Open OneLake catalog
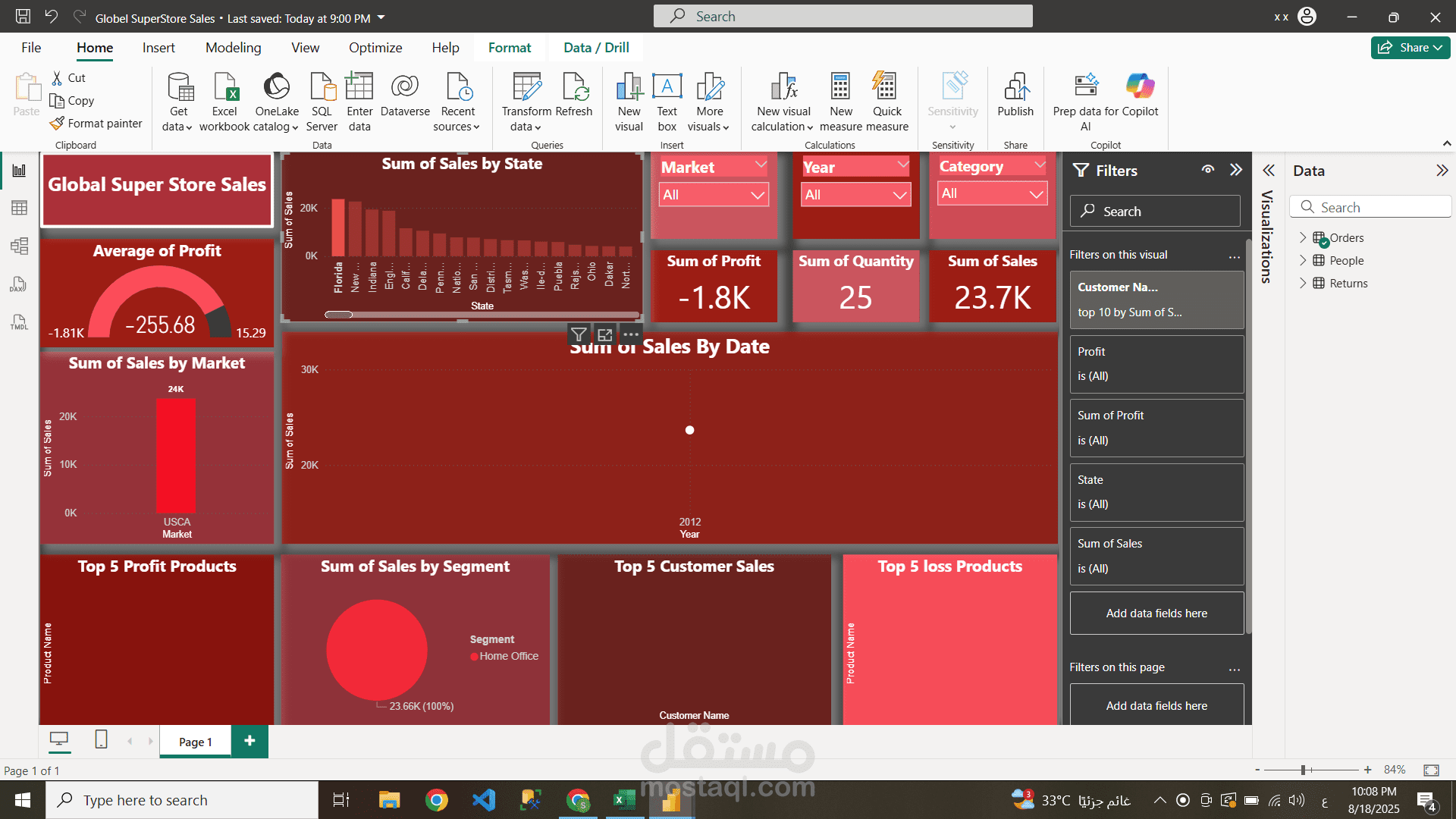This screenshot has width=1456, height=819. (x=277, y=102)
